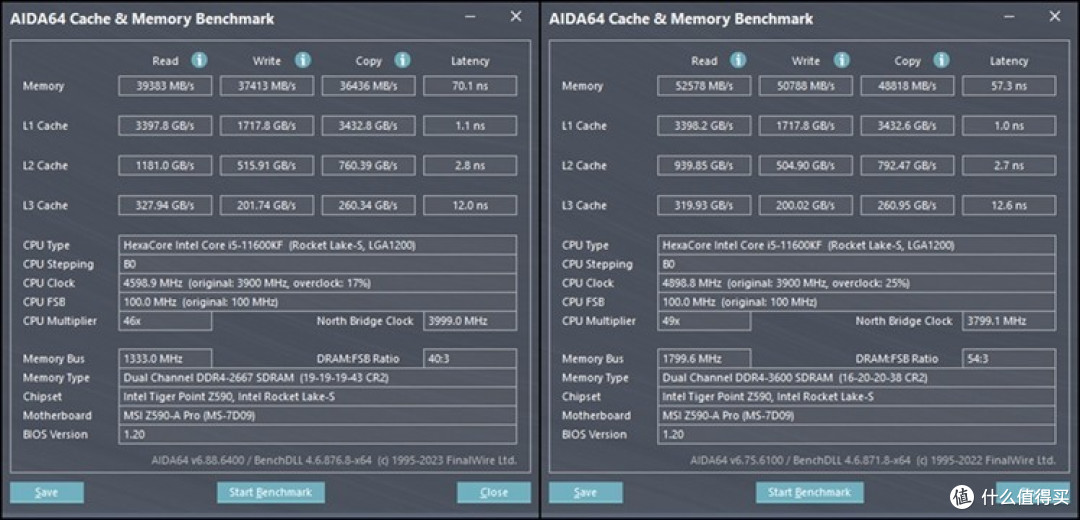
Task: Click L2 write value 504.90 GB/s
Action: [x=805, y=166]
